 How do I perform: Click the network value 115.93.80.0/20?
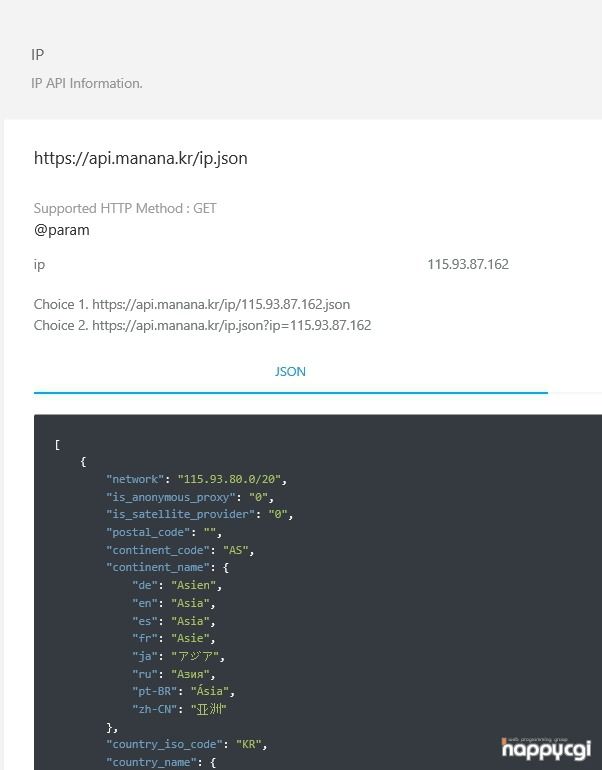[x=229, y=479]
